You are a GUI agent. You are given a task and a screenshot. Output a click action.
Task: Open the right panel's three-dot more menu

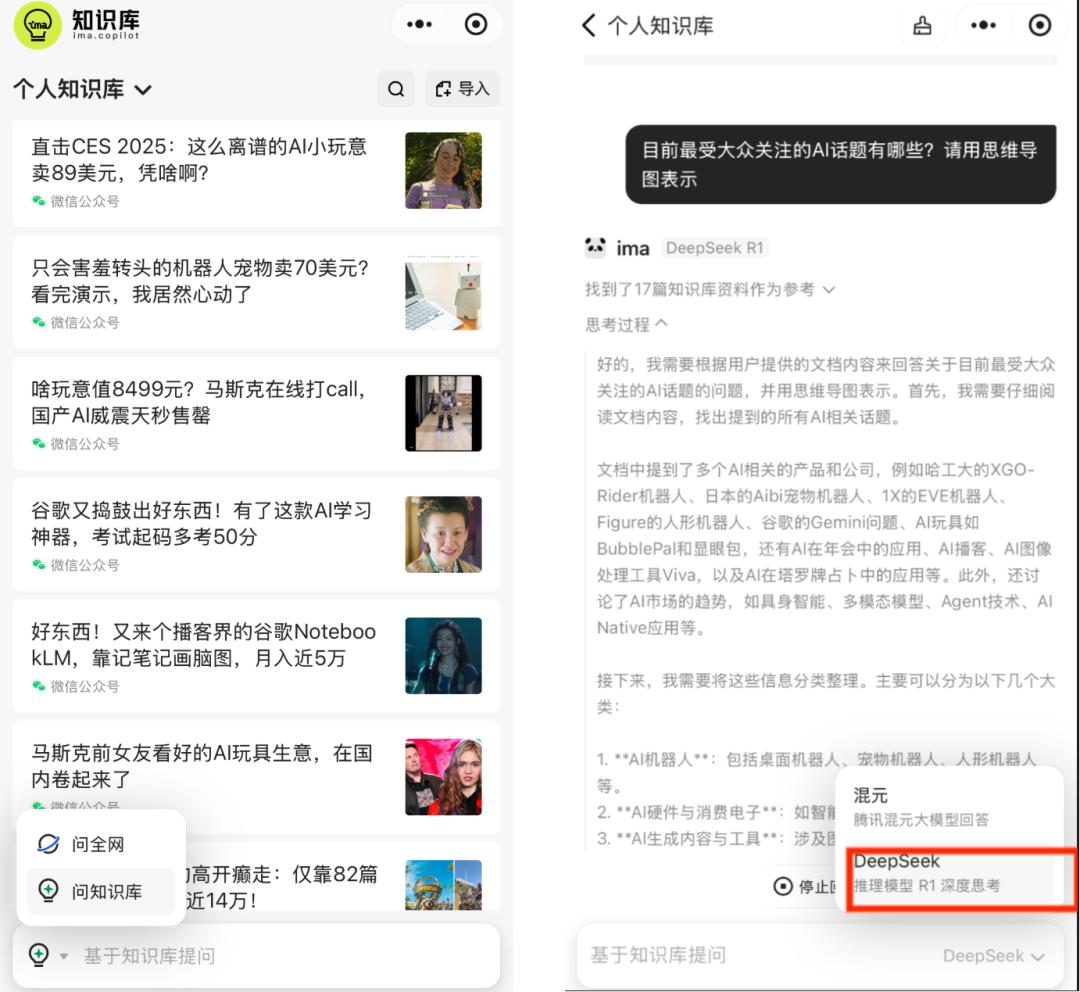click(x=983, y=26)
